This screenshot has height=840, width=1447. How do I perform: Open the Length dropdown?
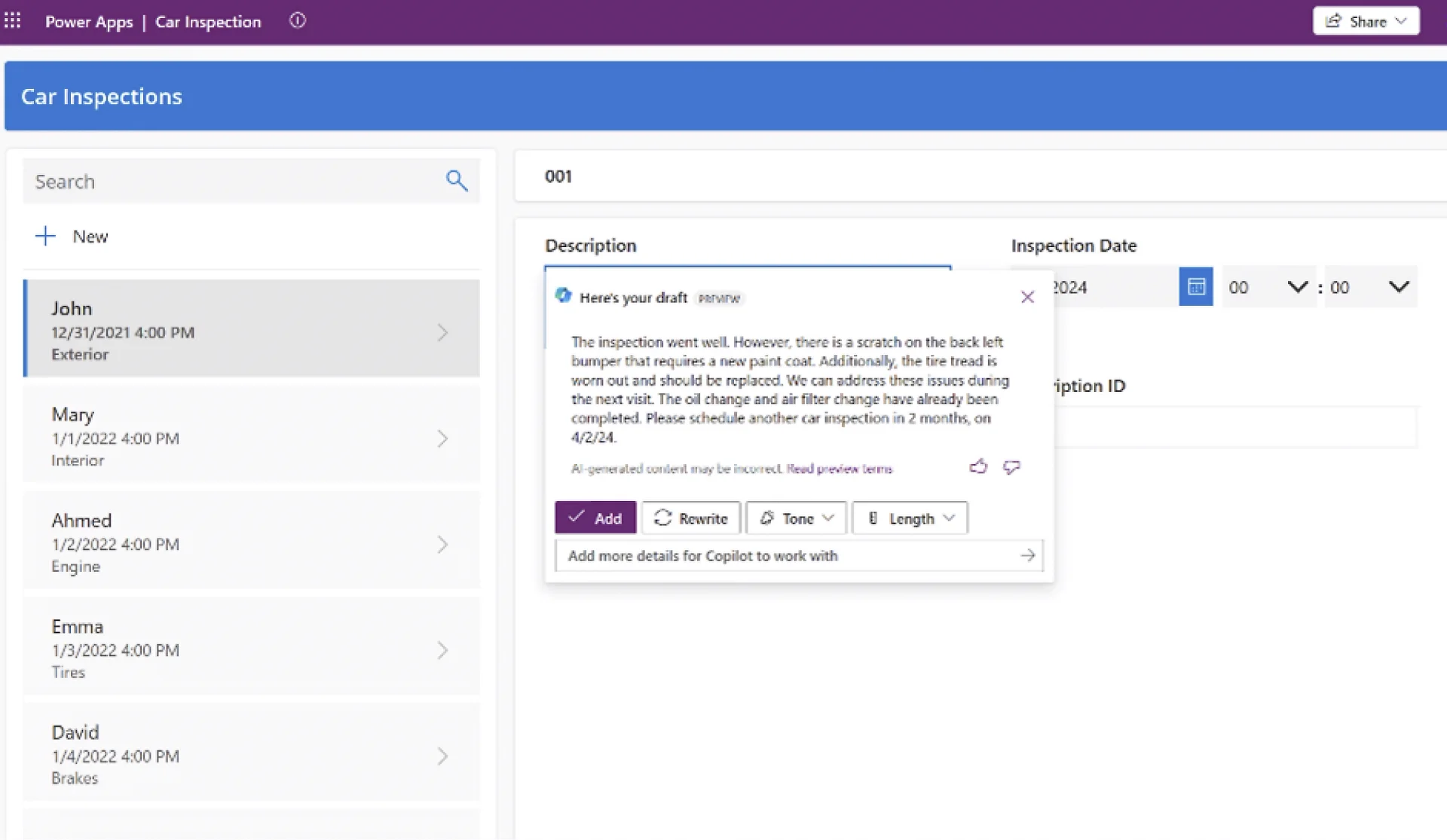pos(910,518)
